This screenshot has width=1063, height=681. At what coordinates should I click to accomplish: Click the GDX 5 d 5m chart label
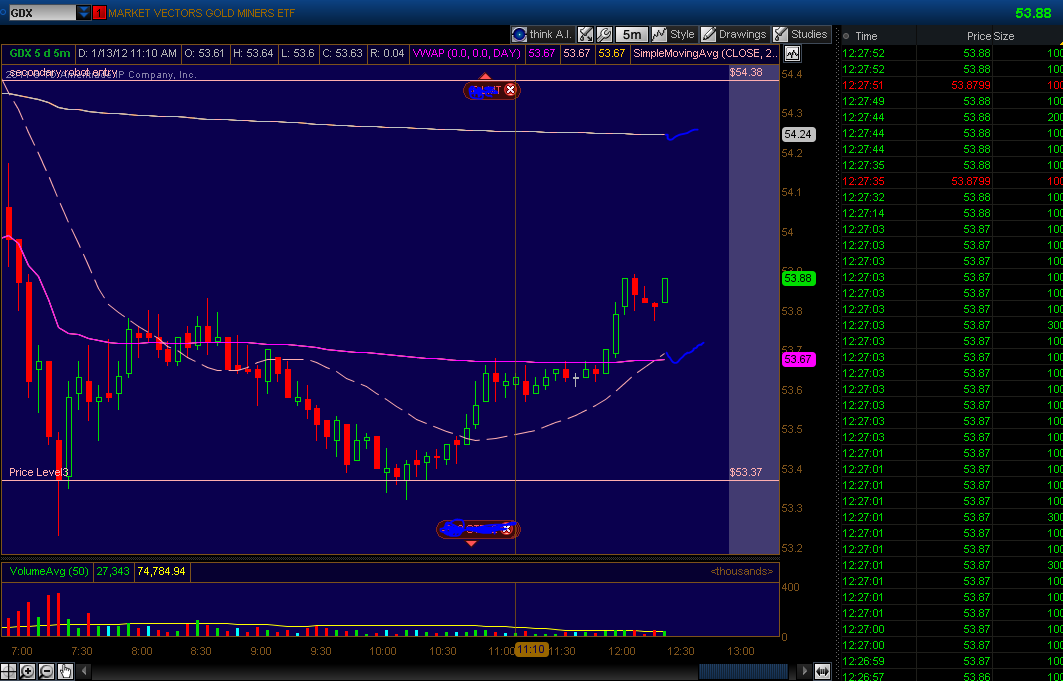[39, 53]
